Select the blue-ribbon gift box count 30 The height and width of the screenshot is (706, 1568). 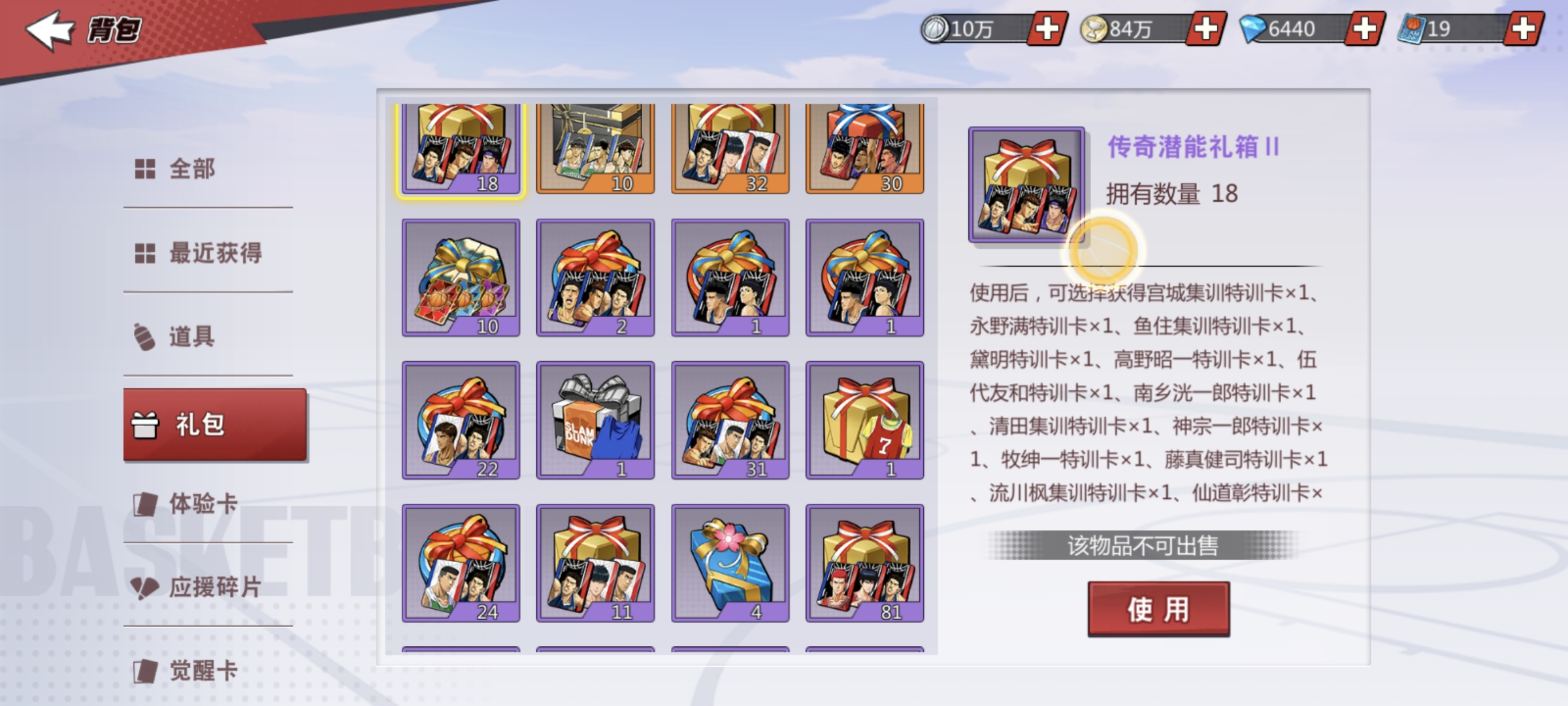pyautogui.click(x=865, y=148)
